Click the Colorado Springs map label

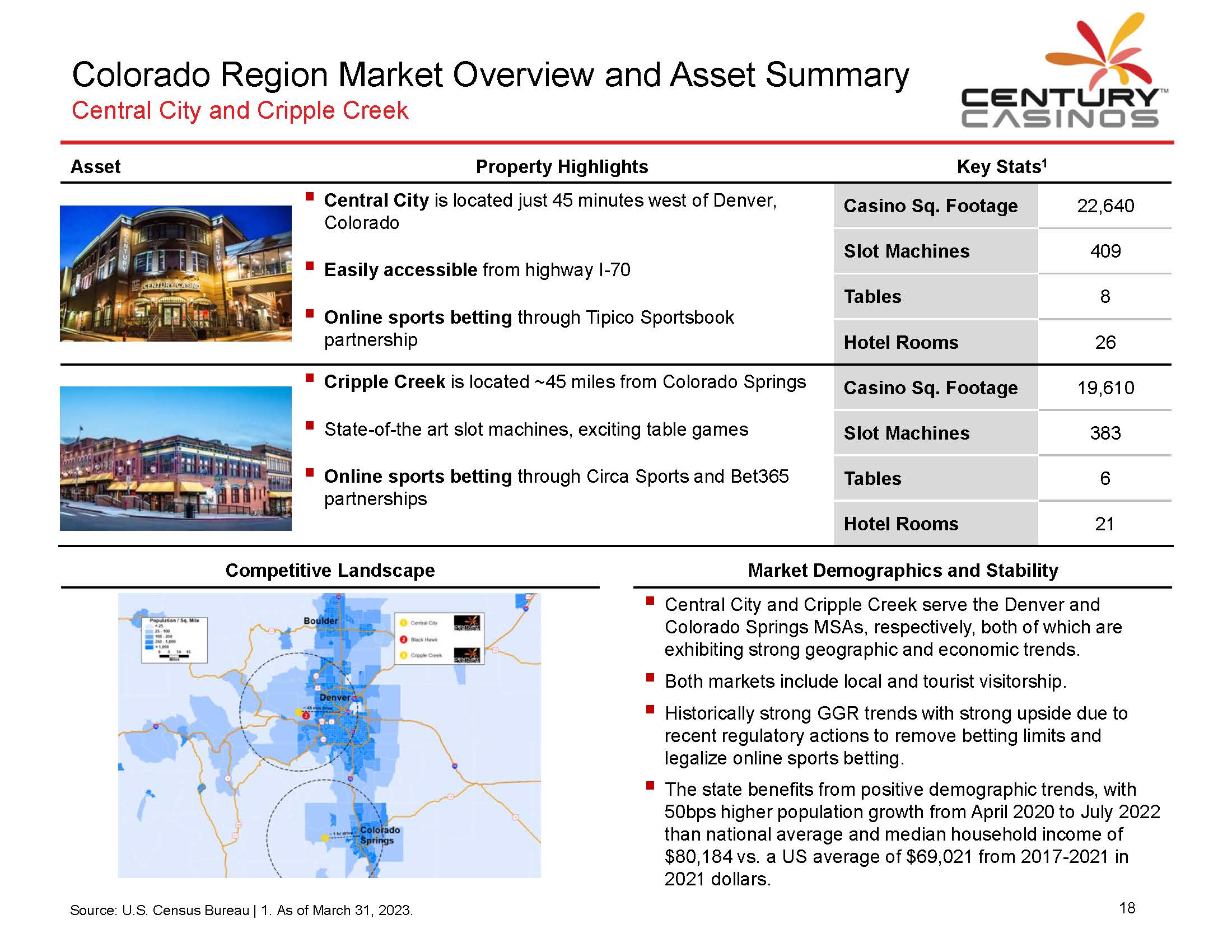[x=379, y=836]
